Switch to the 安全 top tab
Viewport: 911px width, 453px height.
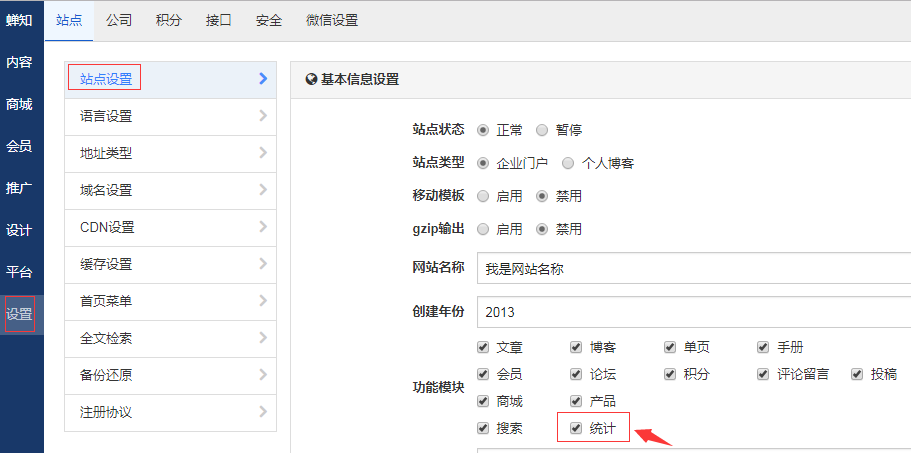point(268,20)
